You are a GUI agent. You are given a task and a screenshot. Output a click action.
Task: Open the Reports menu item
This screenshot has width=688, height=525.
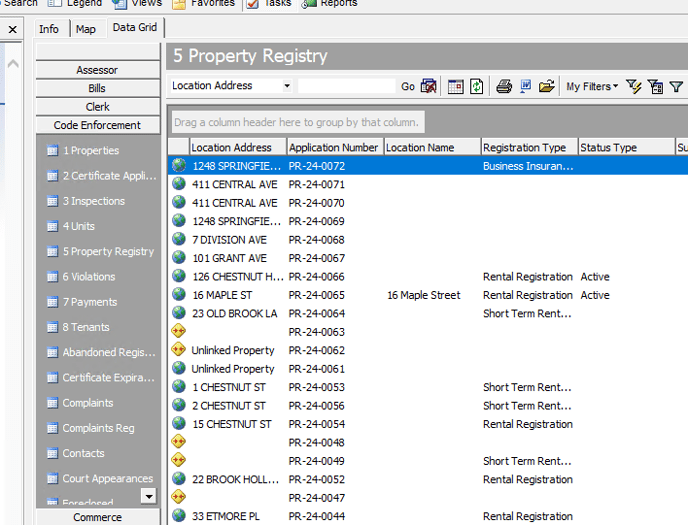[x=330, y=4]
